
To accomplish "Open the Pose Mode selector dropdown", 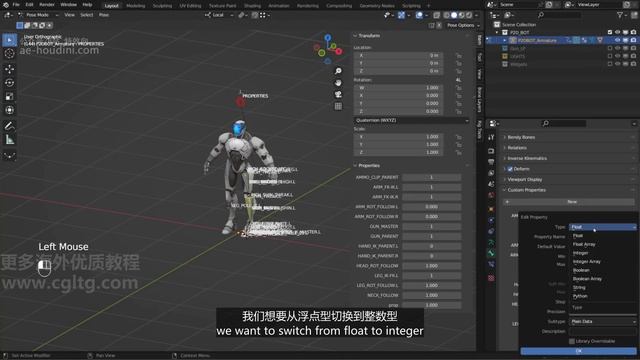I will 38,15.
